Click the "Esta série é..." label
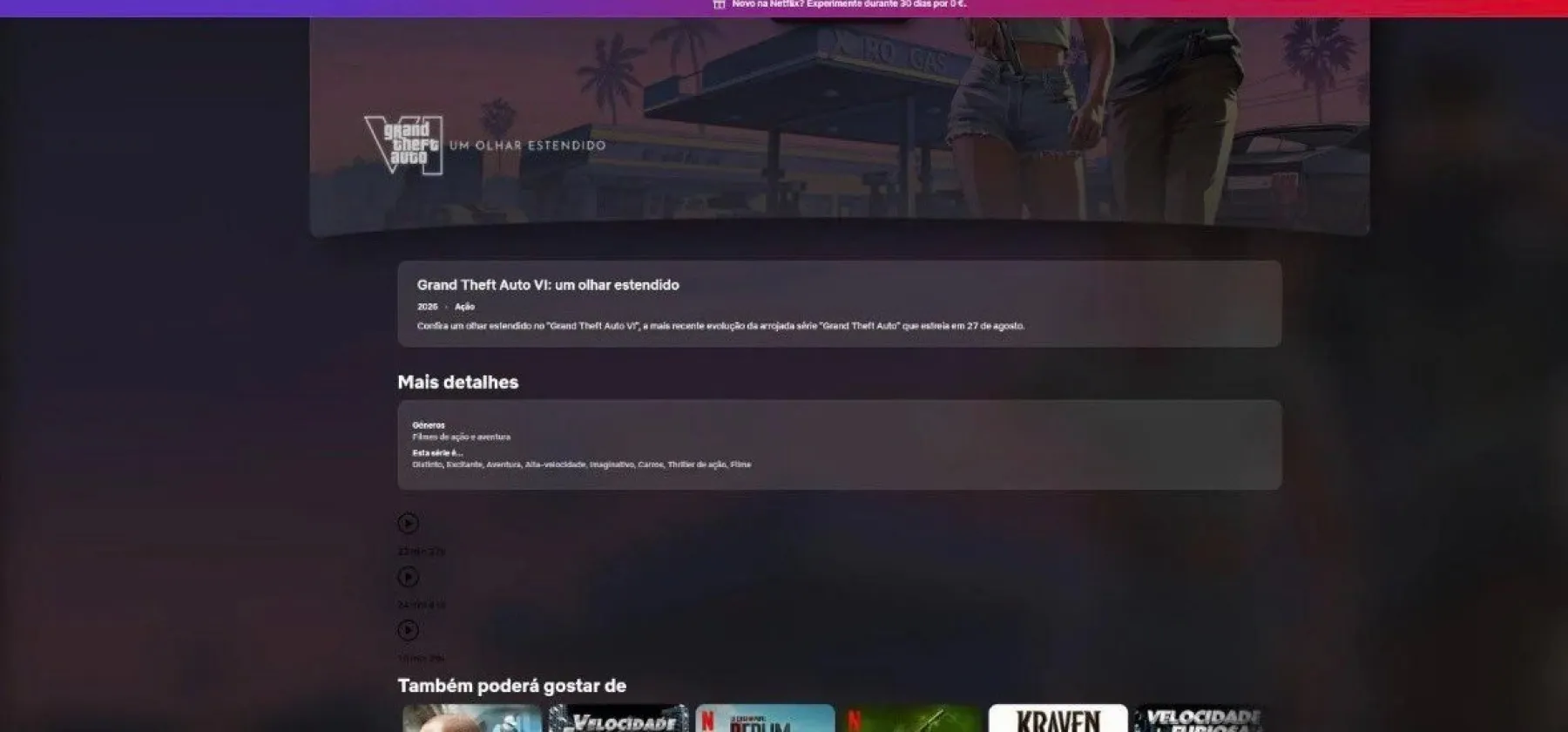Viewport: 1568px width, 732px height. [x=437, y=453]
